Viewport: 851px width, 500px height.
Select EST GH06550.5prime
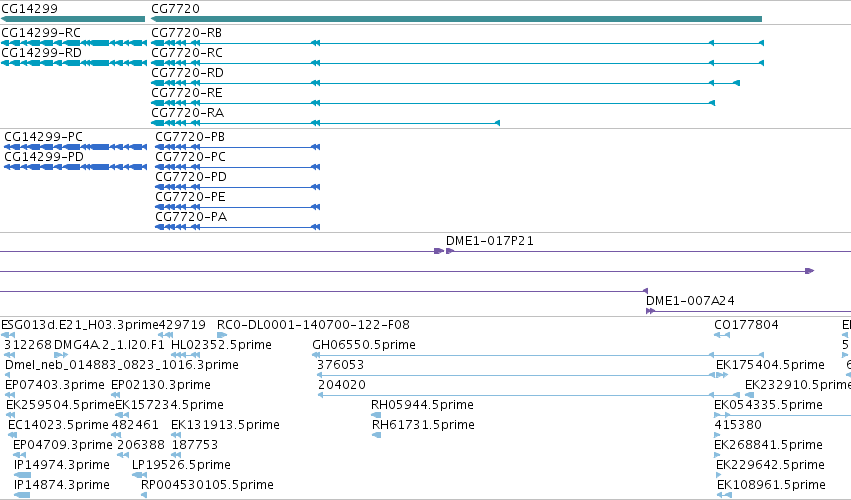pyautogui.click(x=364, y=345)
